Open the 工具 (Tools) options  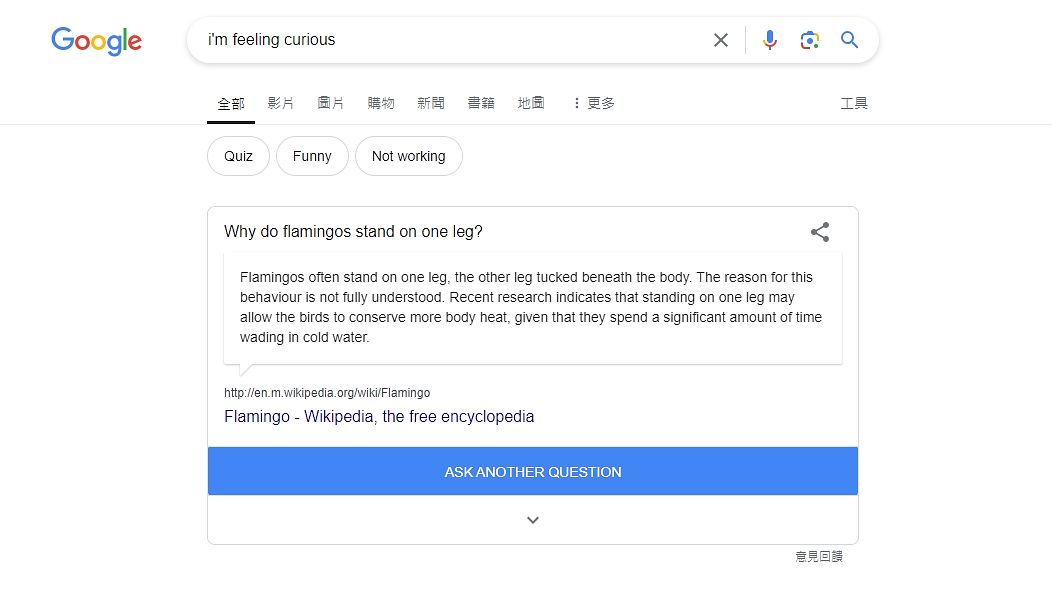coord(854,103)
